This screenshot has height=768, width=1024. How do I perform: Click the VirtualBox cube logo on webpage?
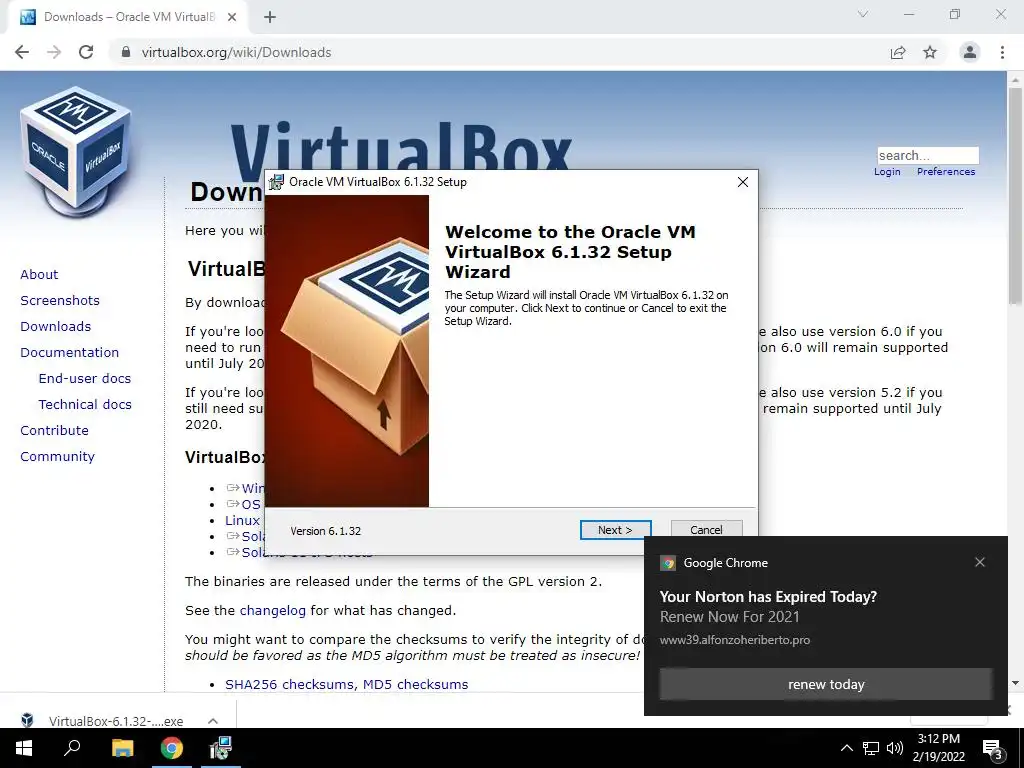pyautogui.click(x=76, y=152)
